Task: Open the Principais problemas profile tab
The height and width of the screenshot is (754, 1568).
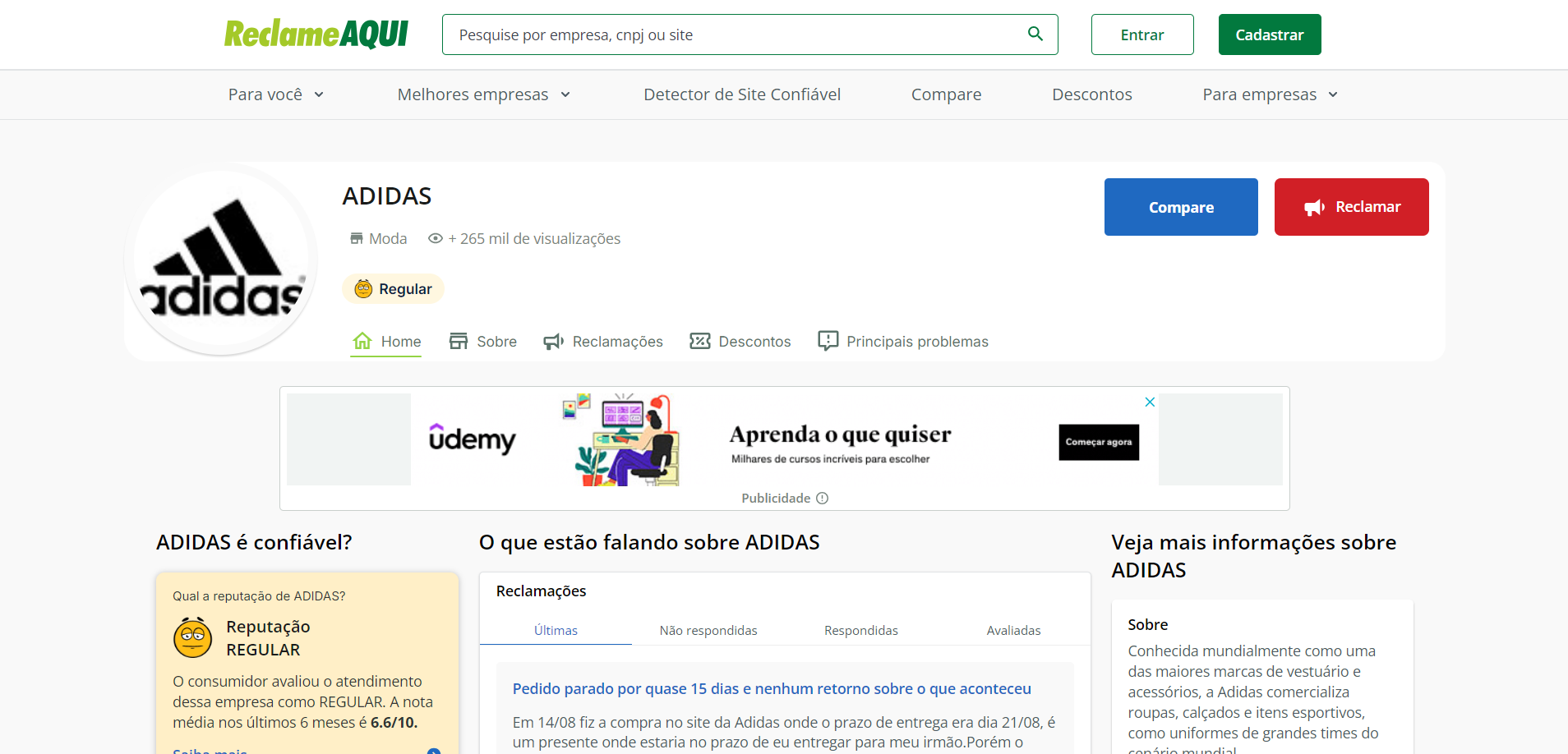Action: (x=903, y=341)
